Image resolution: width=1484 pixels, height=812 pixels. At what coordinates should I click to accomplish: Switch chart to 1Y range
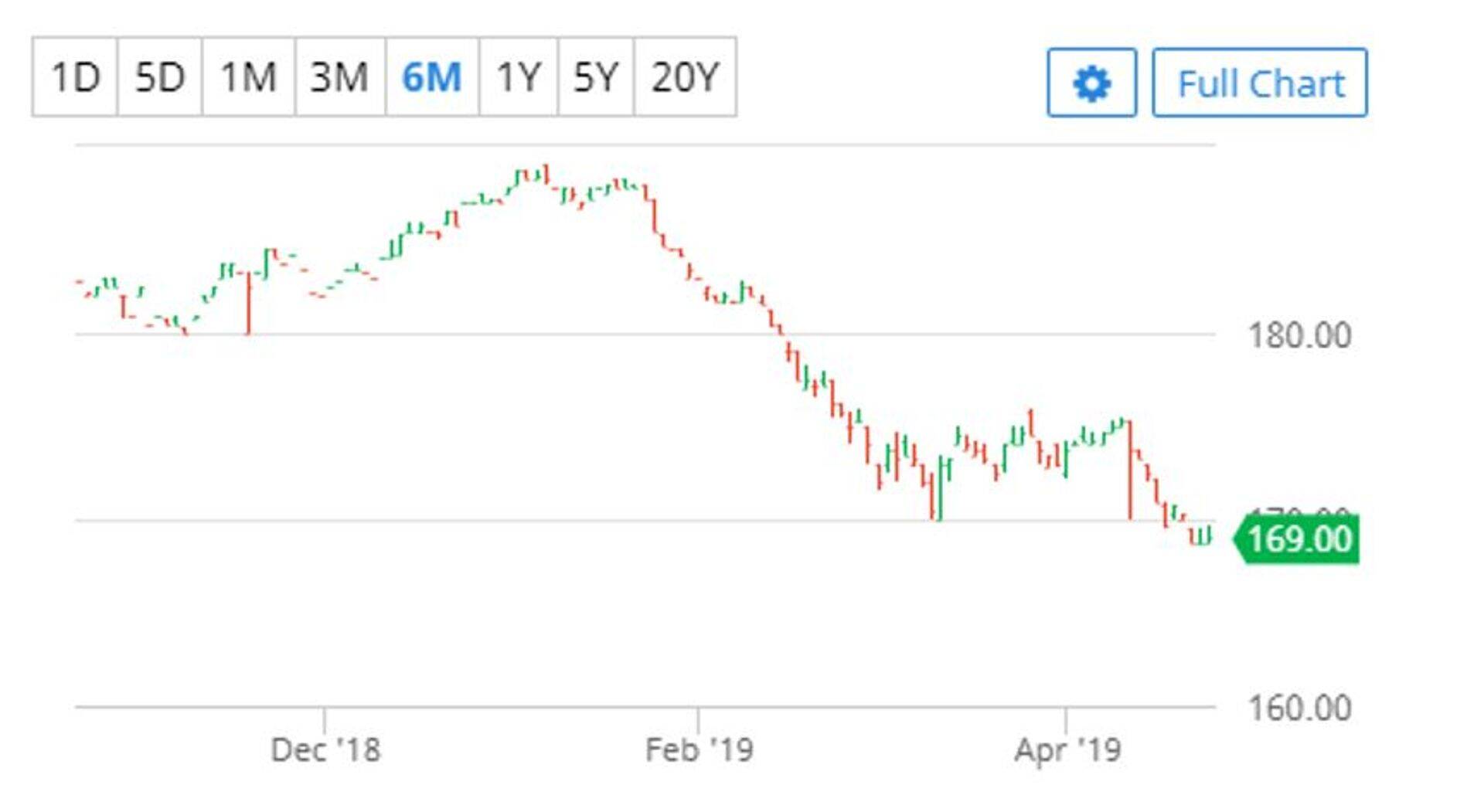(x=518, y=77)
